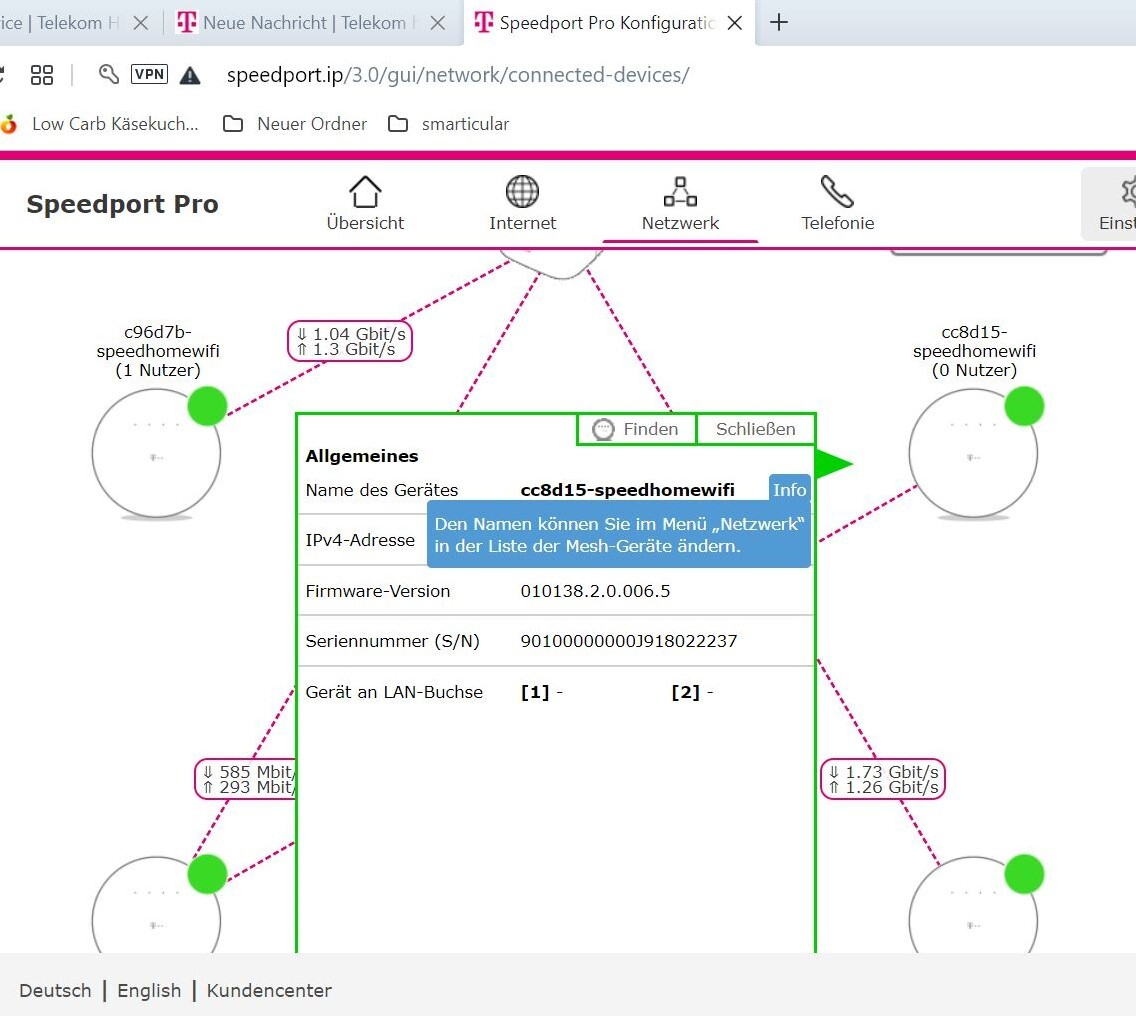Viewport: 1136px width, 1016px height.
Task: Click green status dot of bottom-left mesh device
Action: pos(207,874)
